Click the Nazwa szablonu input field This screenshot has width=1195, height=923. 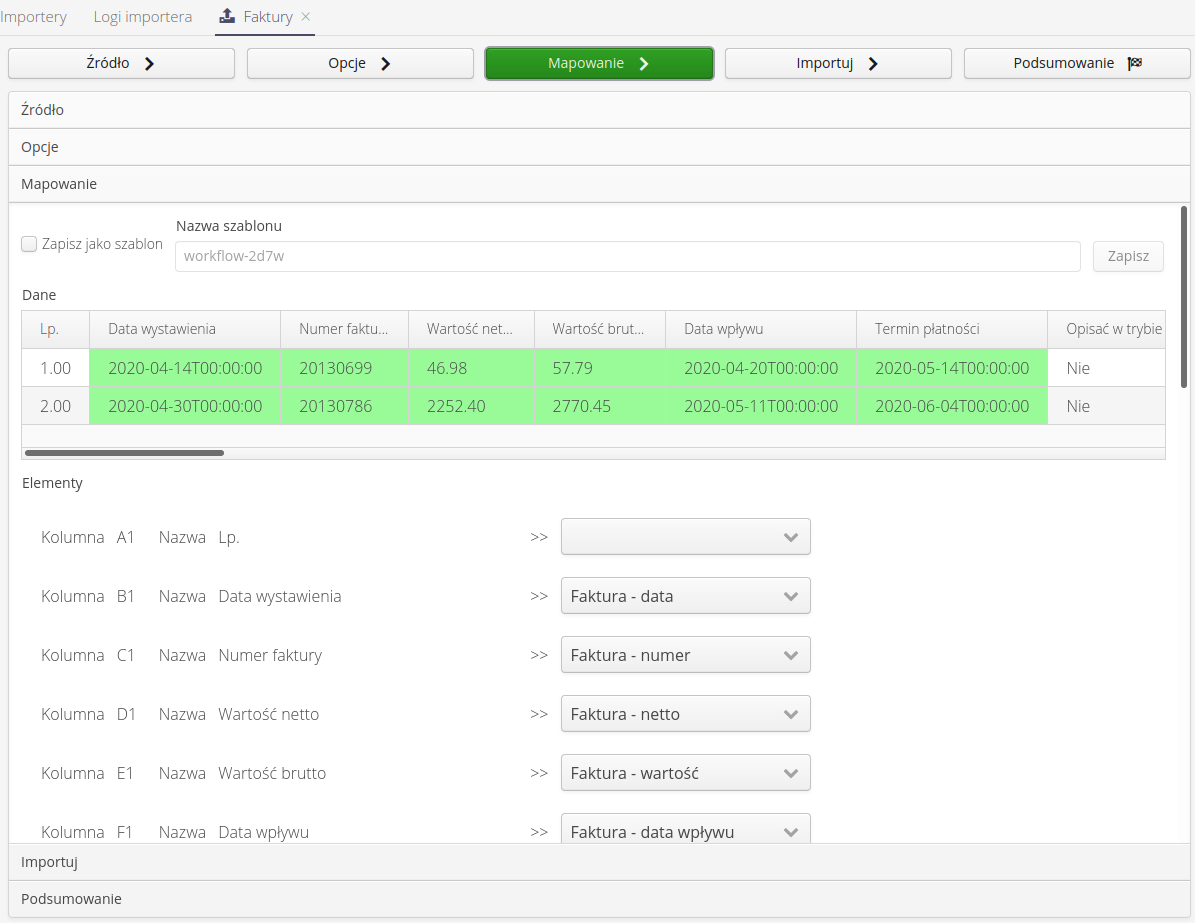pos(628,256)
